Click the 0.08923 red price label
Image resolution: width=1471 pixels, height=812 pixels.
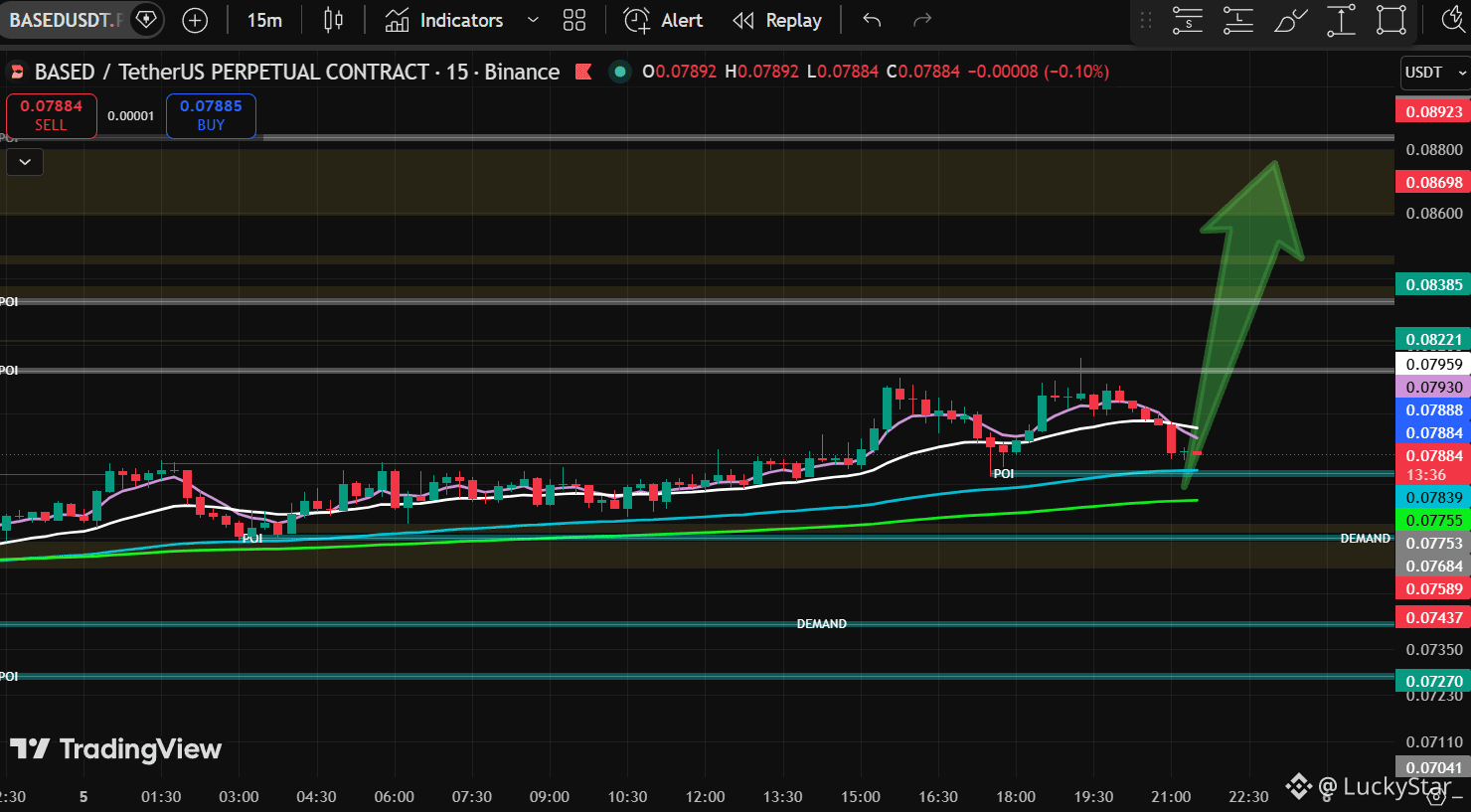(1434, 111)
